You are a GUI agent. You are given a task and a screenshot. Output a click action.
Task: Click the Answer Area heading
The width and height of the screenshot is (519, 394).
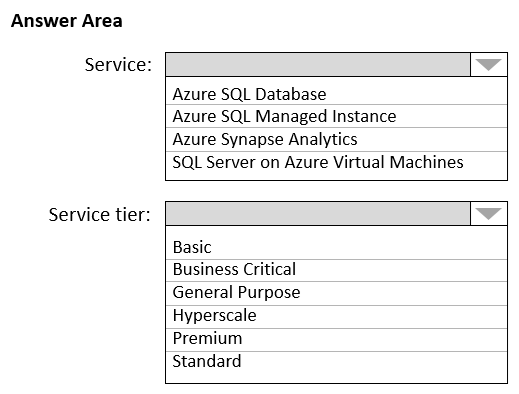tap(67, 21)
